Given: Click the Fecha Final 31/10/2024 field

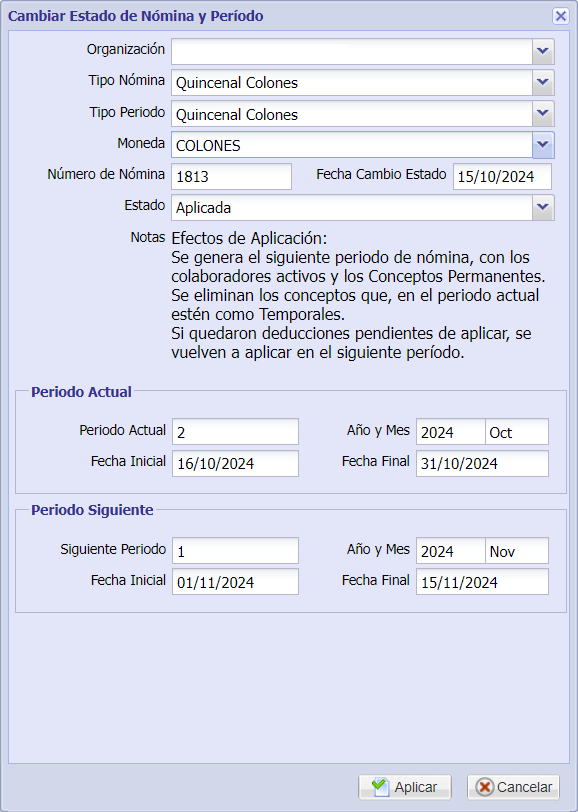Looking at the screenshot, I should pos(482,463).
